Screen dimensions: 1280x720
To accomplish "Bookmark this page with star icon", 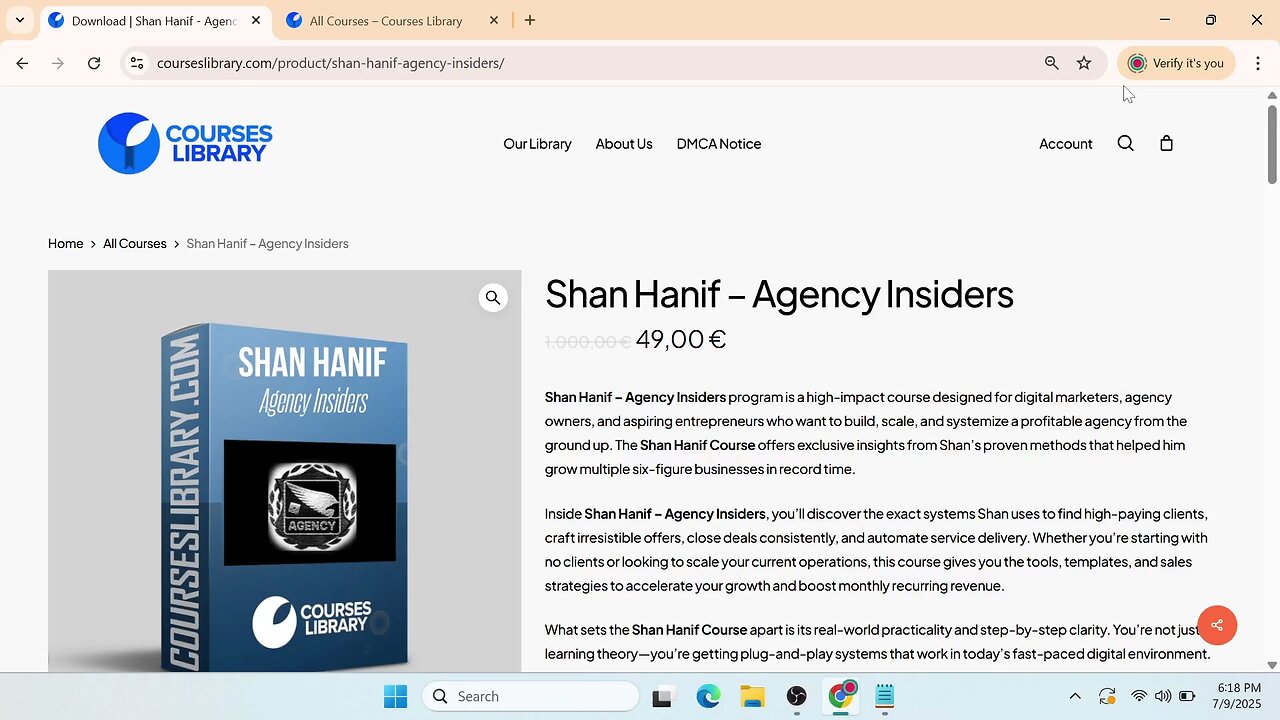I will [x=1084, y=63].
